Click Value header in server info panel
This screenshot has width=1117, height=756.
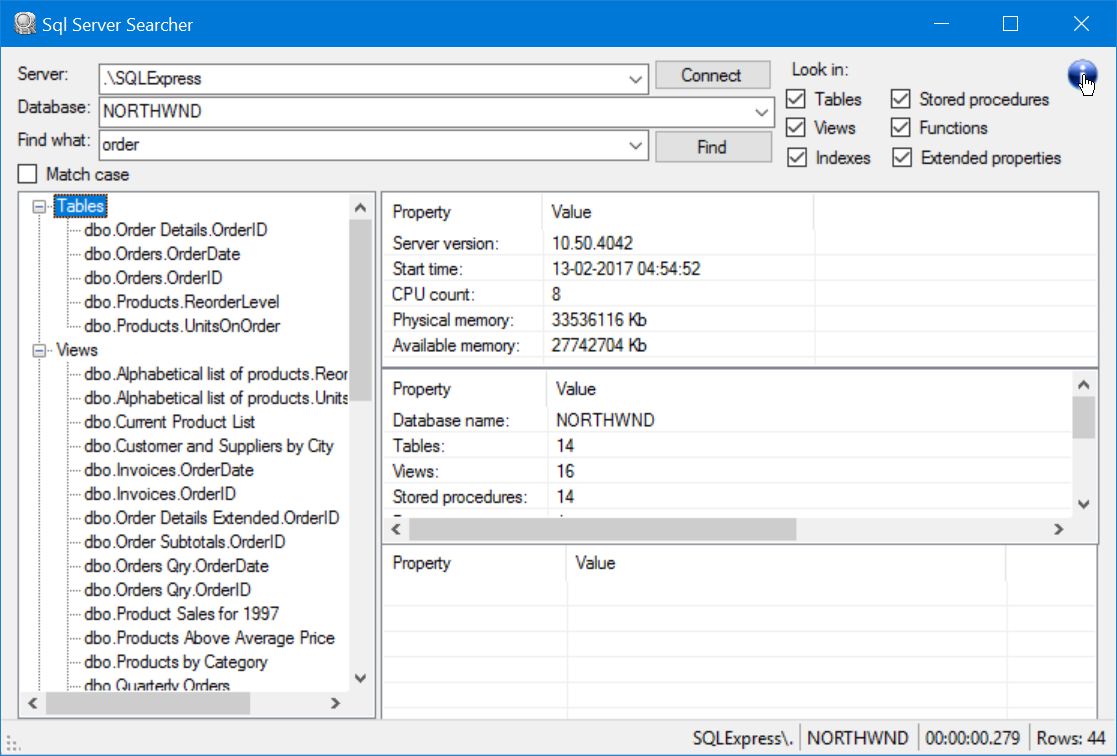[571, 212]
